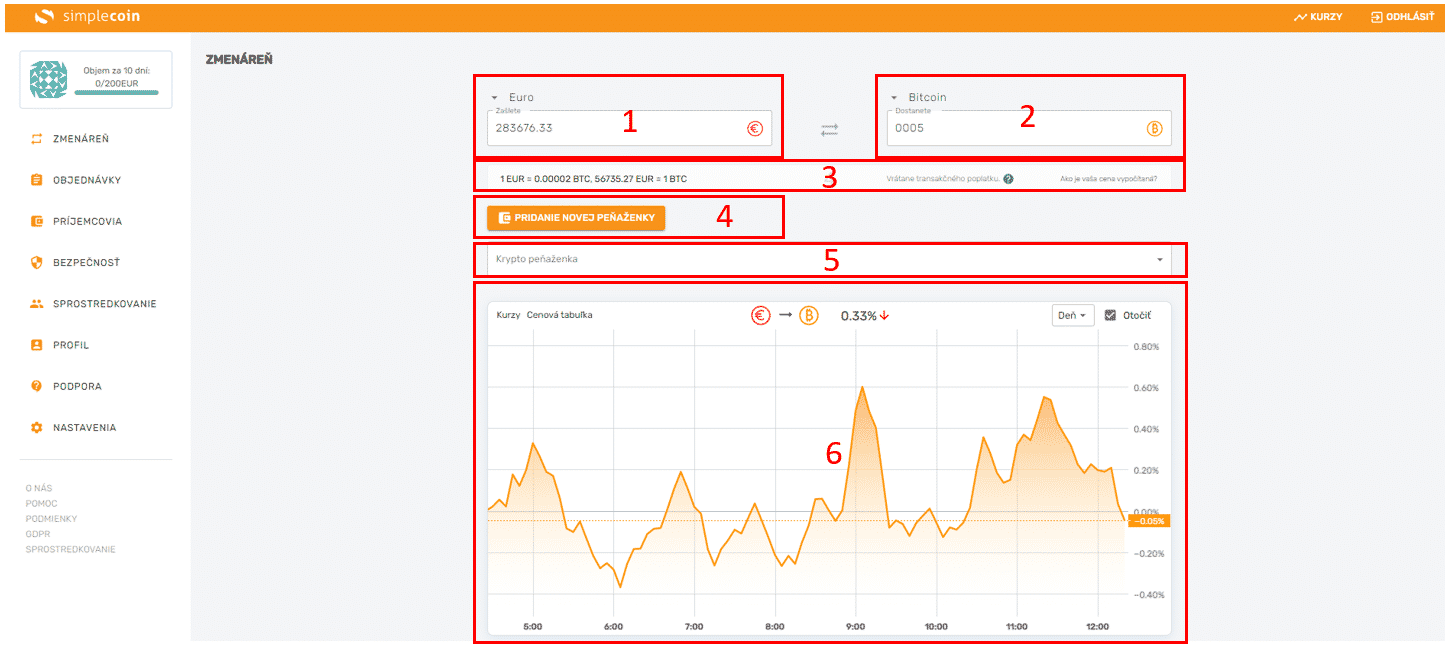The height and width of the screenshot is (661, 1445).
Task: Click the Objednávky clipboard icon
Action: click(37, 180)
